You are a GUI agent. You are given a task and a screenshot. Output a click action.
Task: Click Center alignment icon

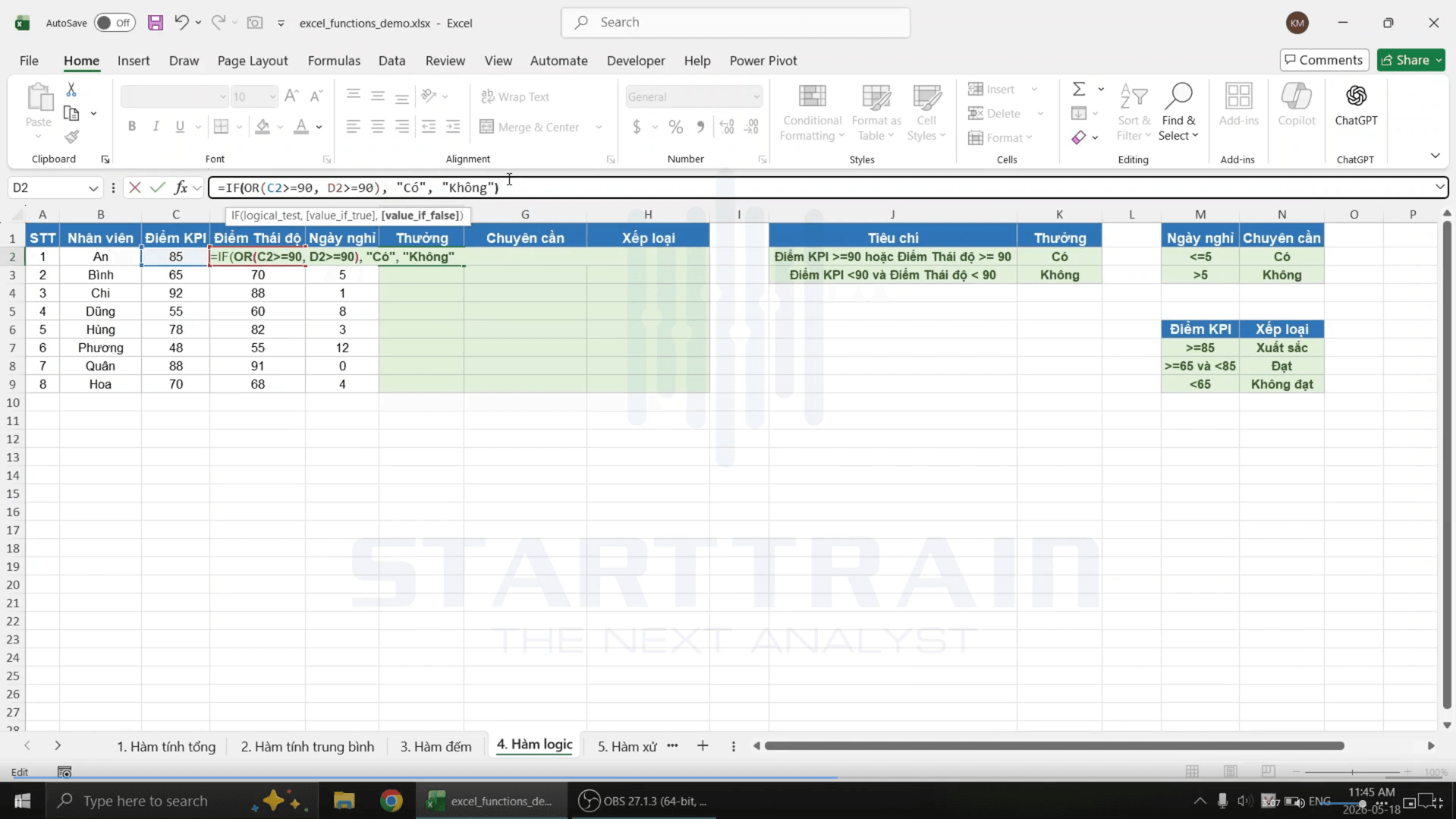377,127
